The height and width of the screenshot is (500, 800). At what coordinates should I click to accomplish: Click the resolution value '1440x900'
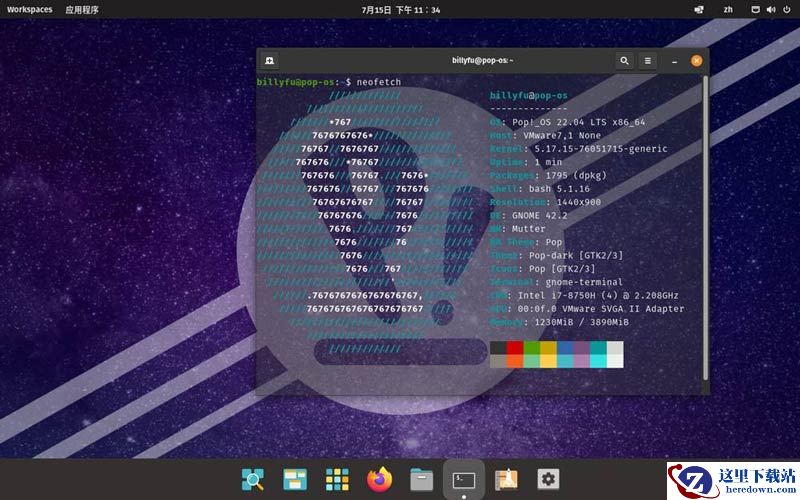tap(579, 202)
